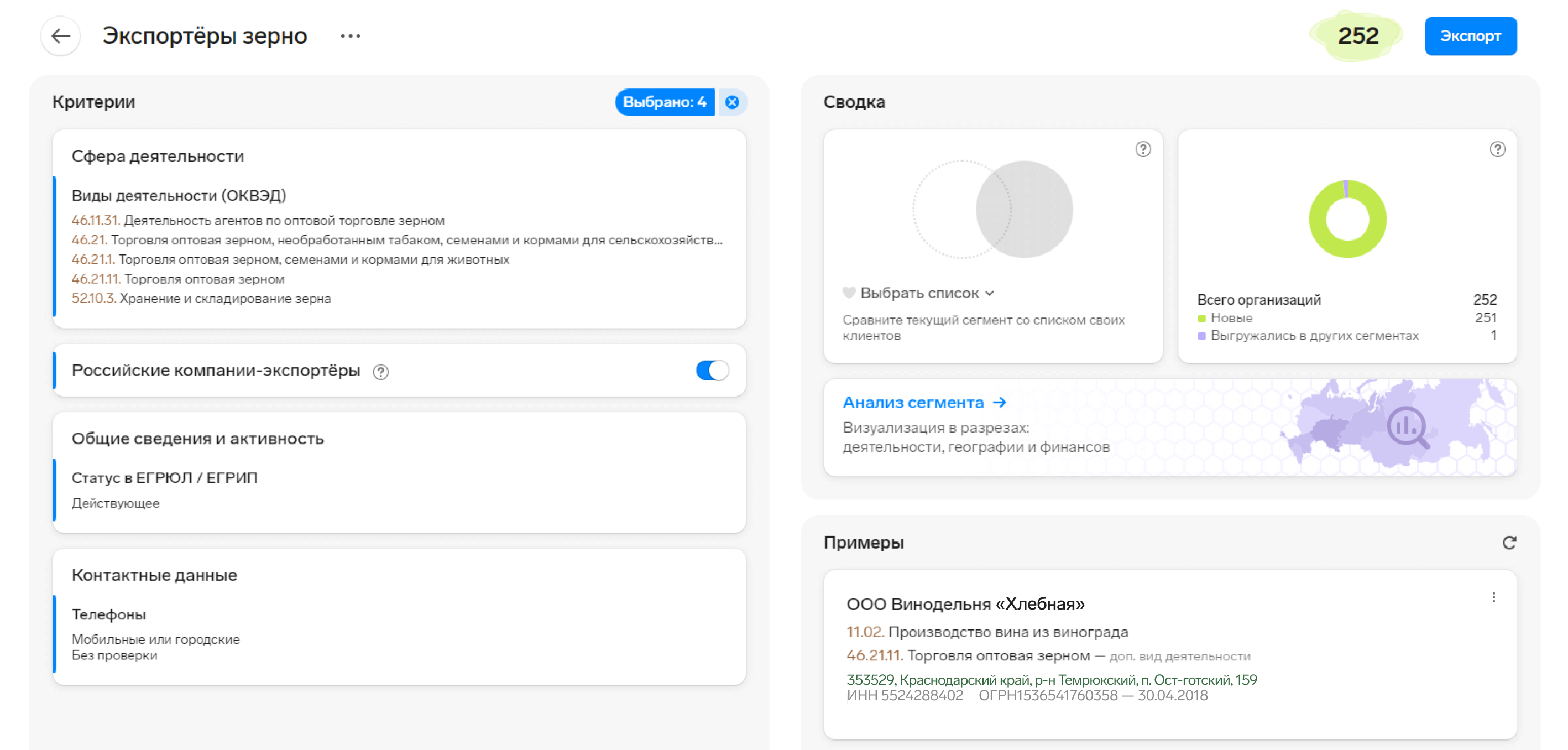Open the three-dot menu next to Экспортёры зерно
Screen dimensions: 1568x750
(351, 37)
